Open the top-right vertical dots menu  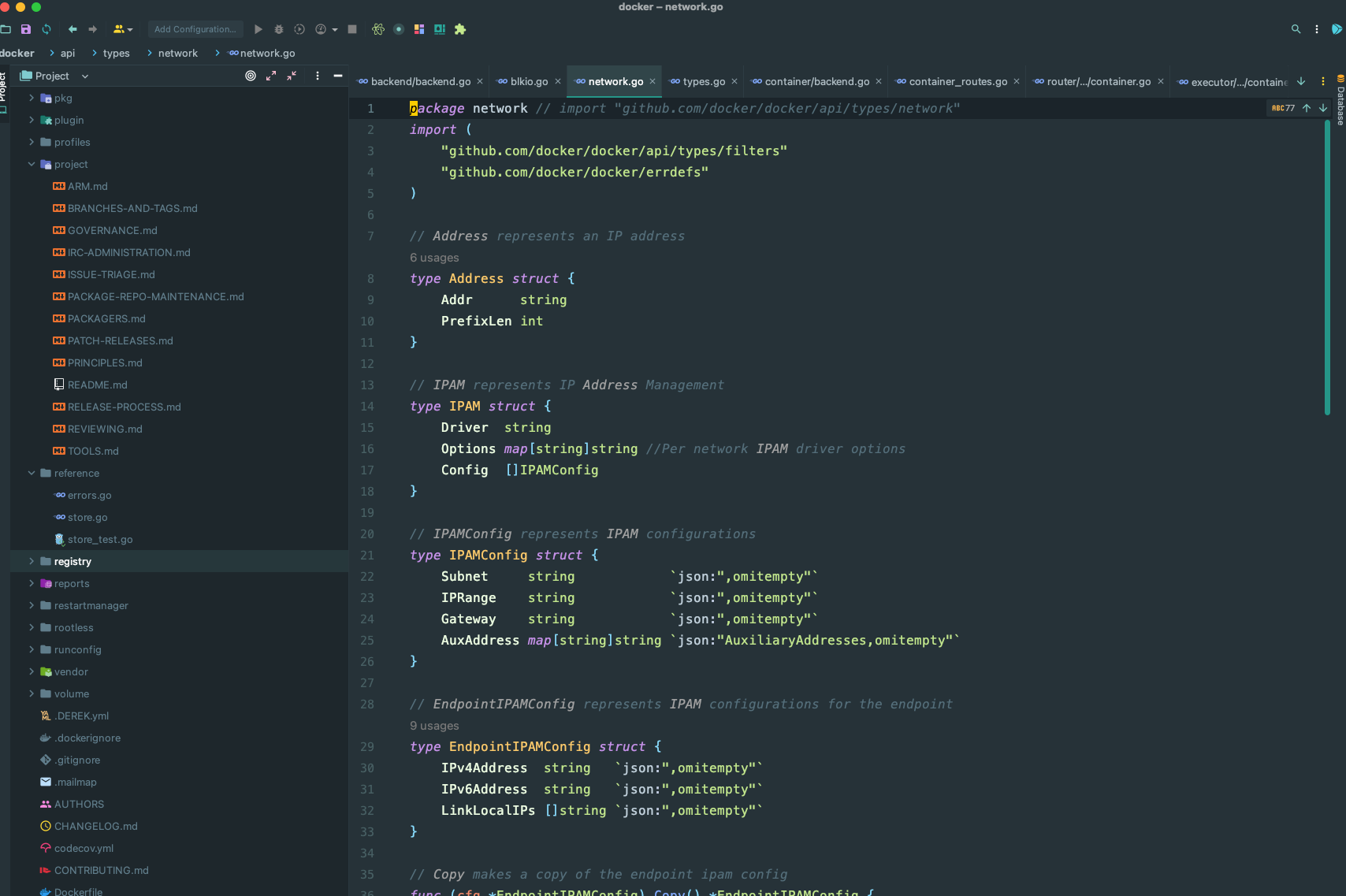click(x=1317, y=29)
